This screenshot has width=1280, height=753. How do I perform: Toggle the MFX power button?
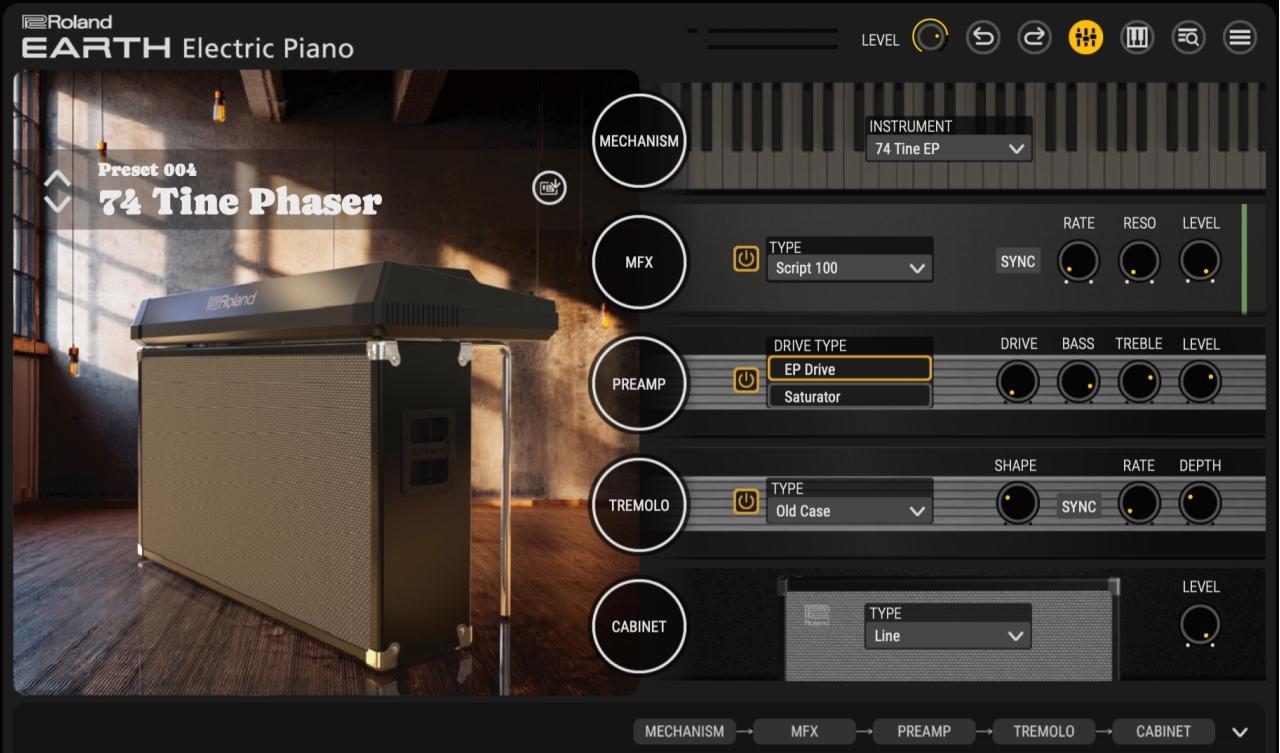click(746, 260)
